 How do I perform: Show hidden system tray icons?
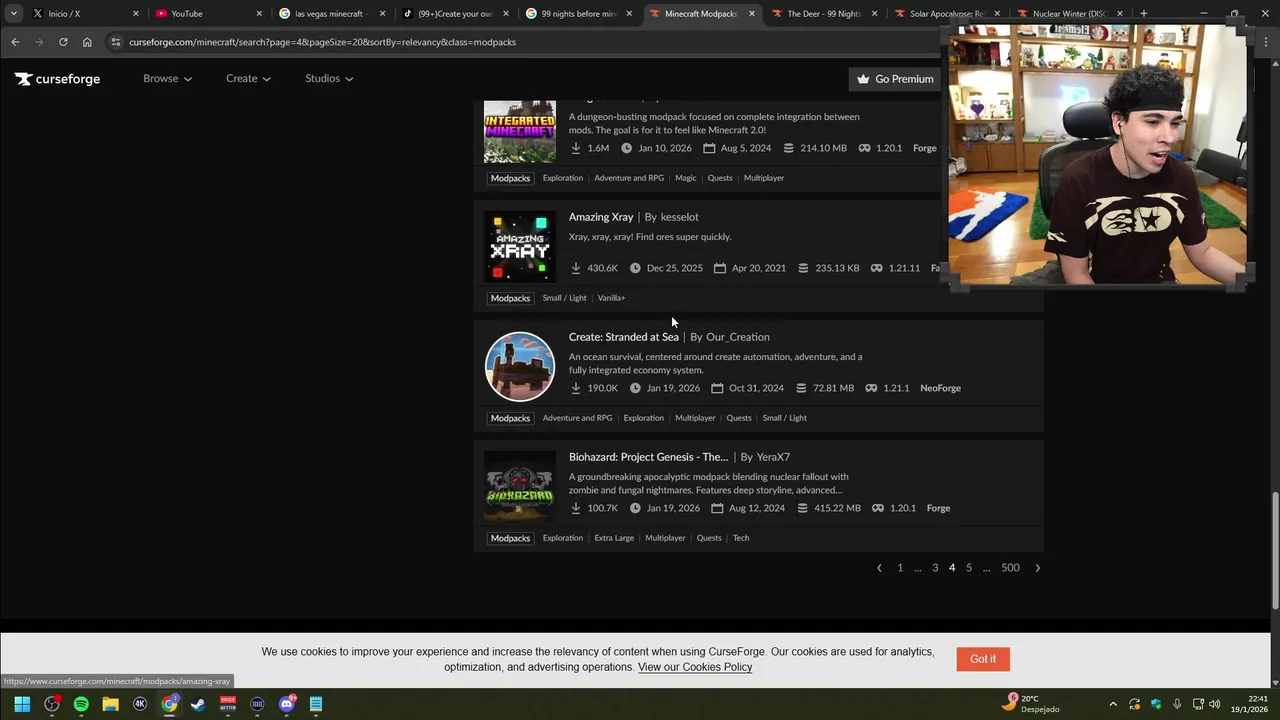1113,704
